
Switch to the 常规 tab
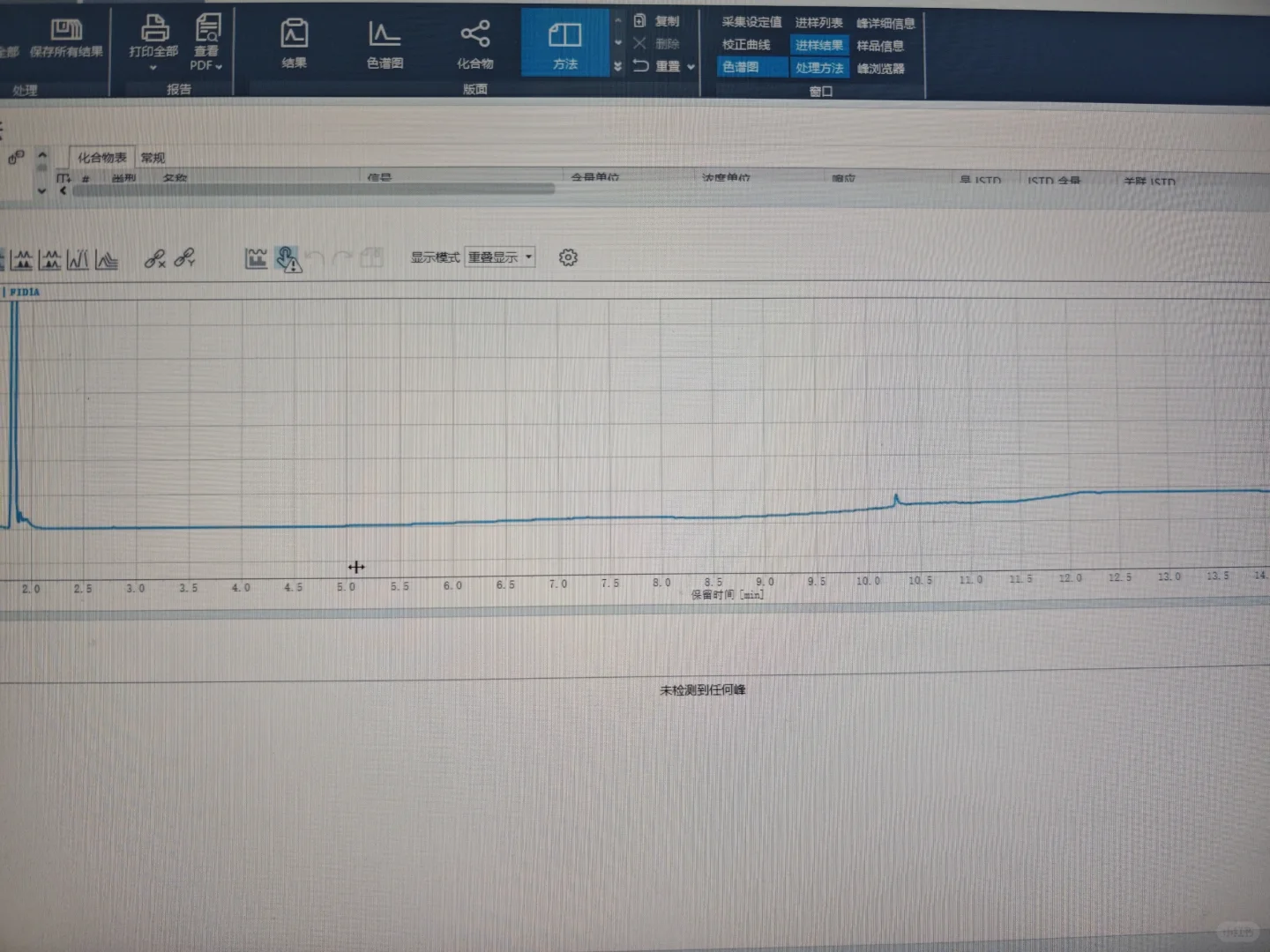(153, 158)
